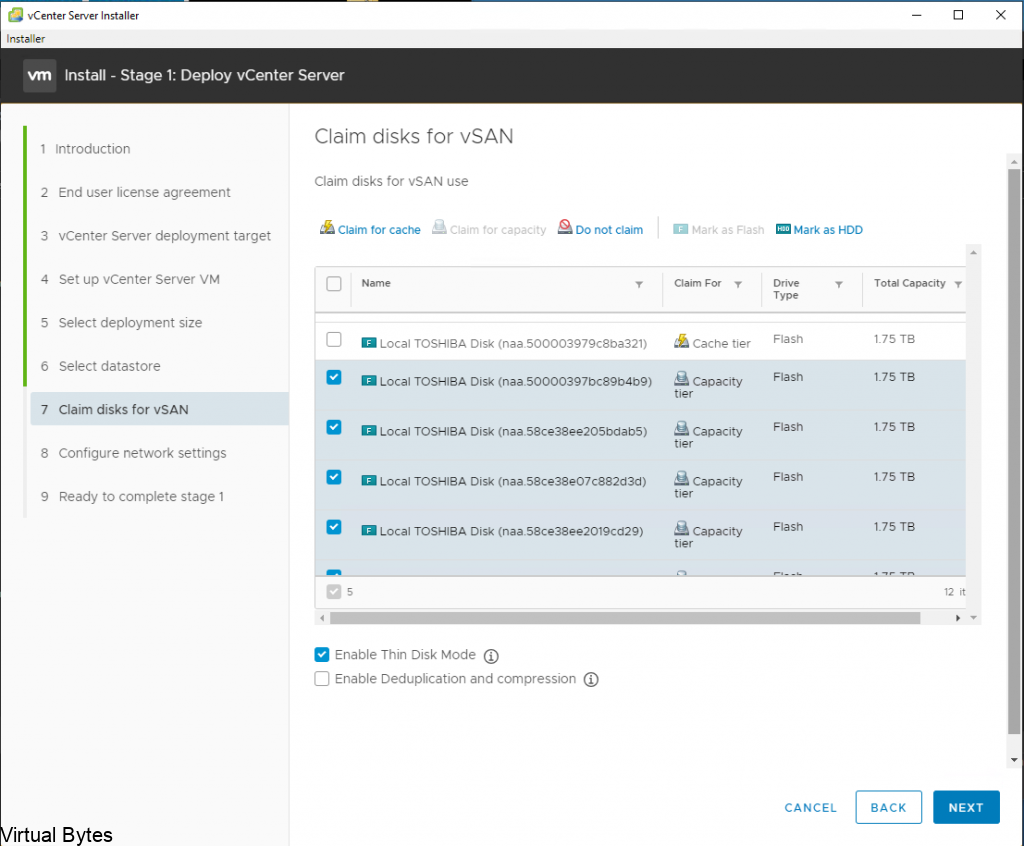Click the horizontal scrollbar of the disk table
The width and height of the screenshot is (1024, 846).
(x=625, y=618)
